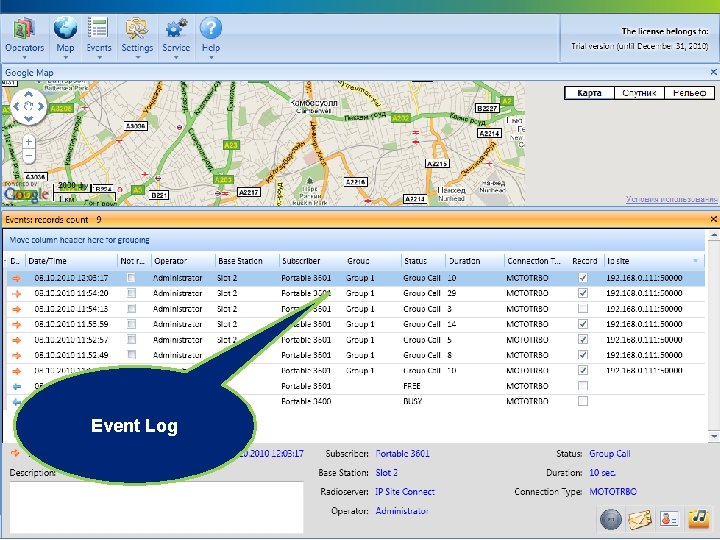Sort by Group column header
This screenshot has width=720, height=540.
[x=372, y=261]
